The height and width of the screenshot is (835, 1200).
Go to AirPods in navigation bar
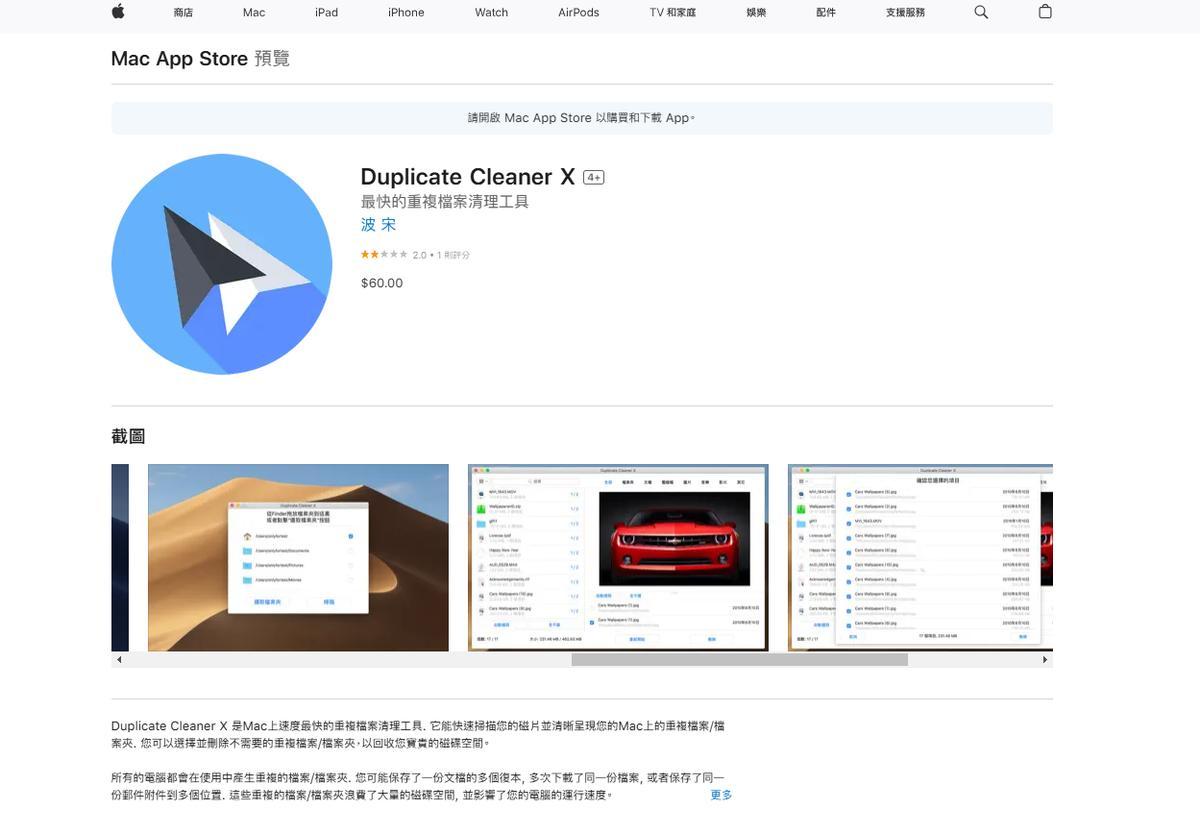[x=579, y=12]
